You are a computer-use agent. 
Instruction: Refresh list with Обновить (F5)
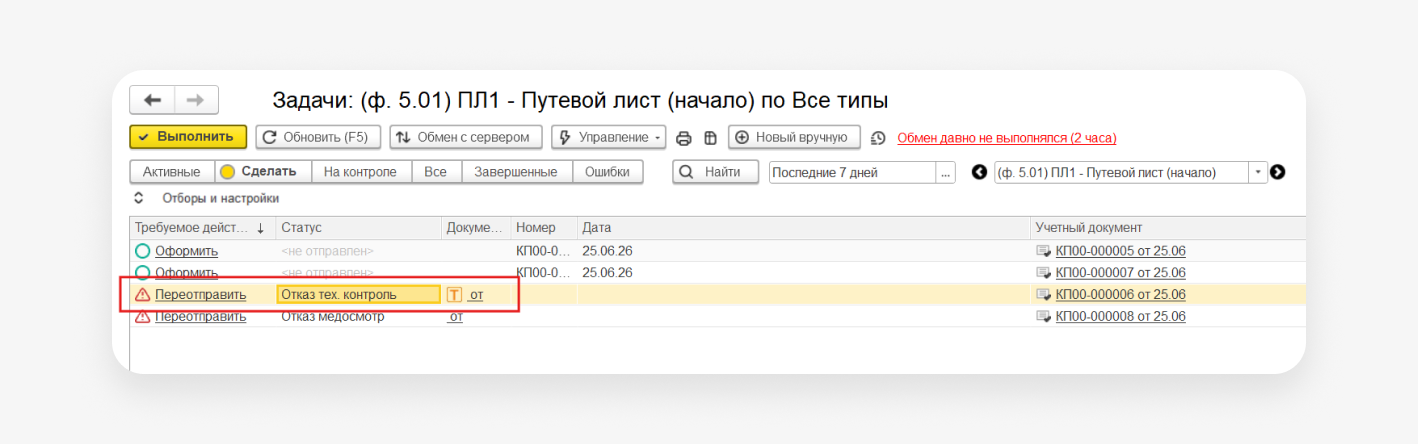pyautogui.click(x=317, y=137)
